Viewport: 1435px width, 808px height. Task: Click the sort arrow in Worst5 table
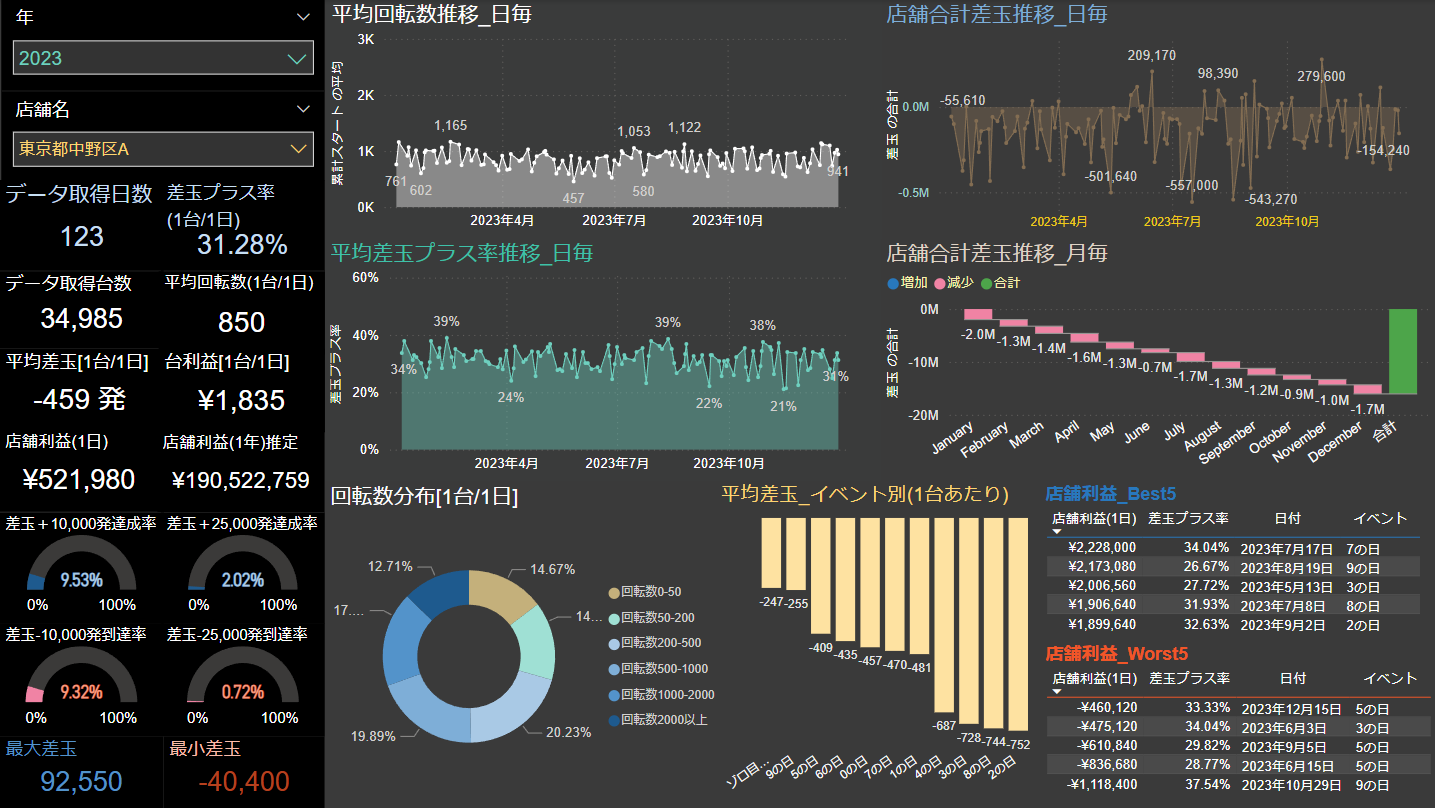(1057, 692)
